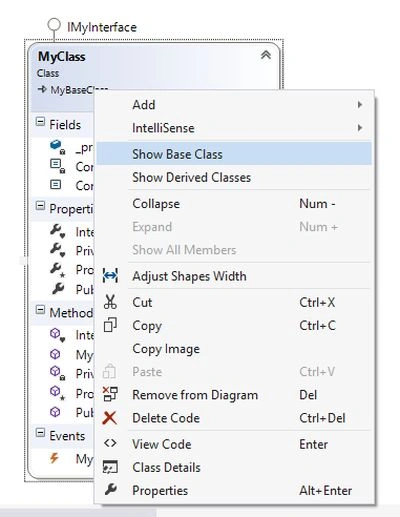
Task: Collapse the Properties compartment toggle
Action: 40,206
